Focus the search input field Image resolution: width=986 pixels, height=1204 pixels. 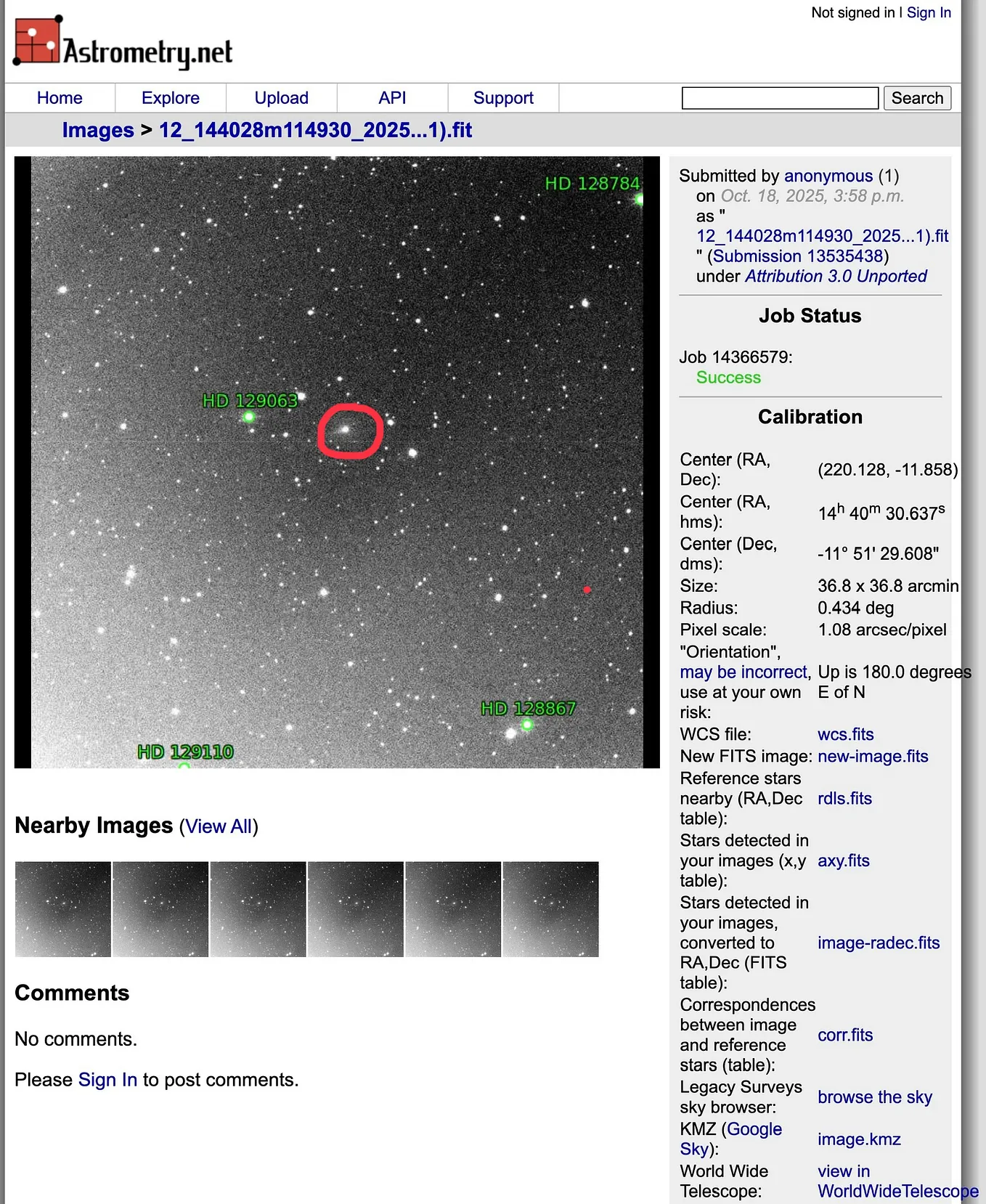click(x=781, y=98)
